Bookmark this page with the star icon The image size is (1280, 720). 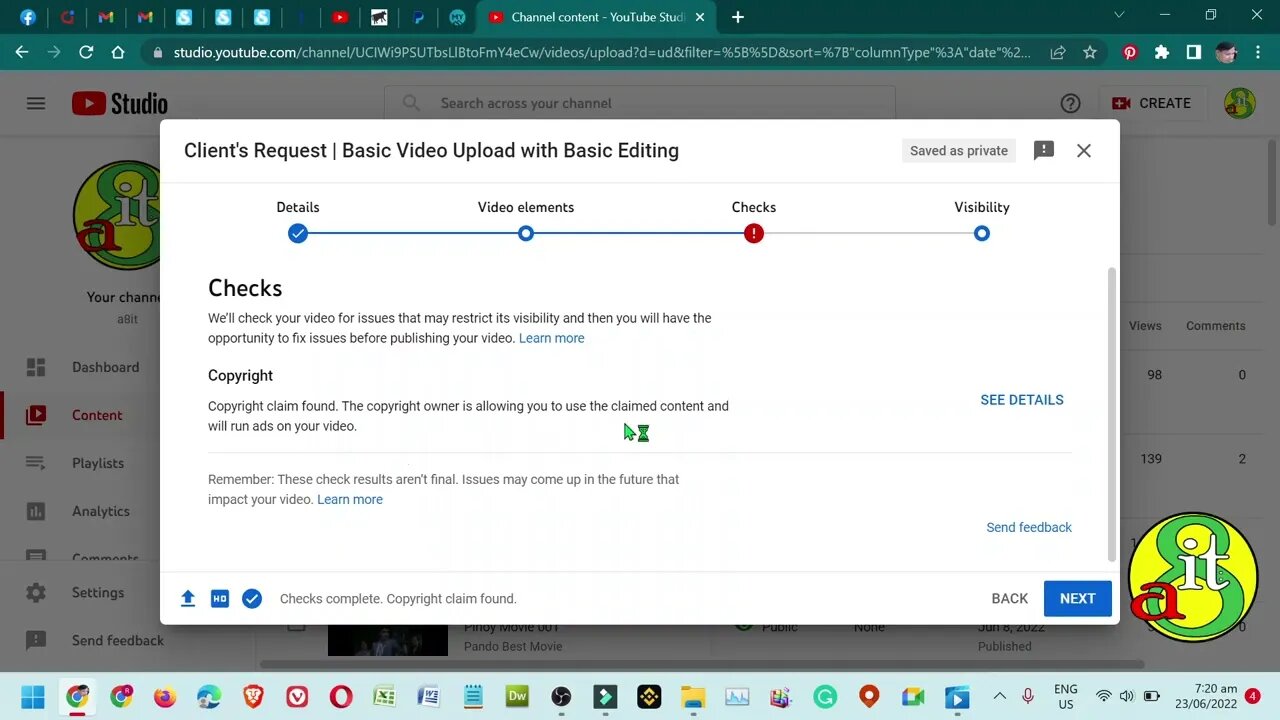tap(1090, 52)
